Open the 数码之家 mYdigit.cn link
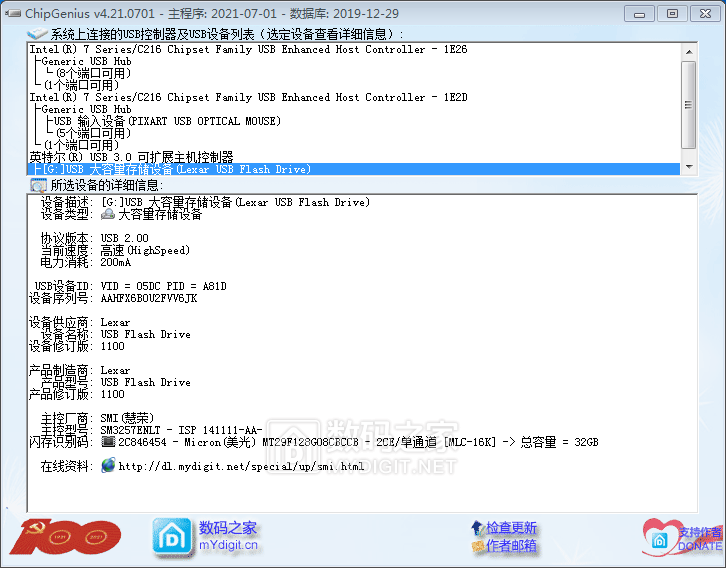 pyautogui.click(x=228, y=536)
